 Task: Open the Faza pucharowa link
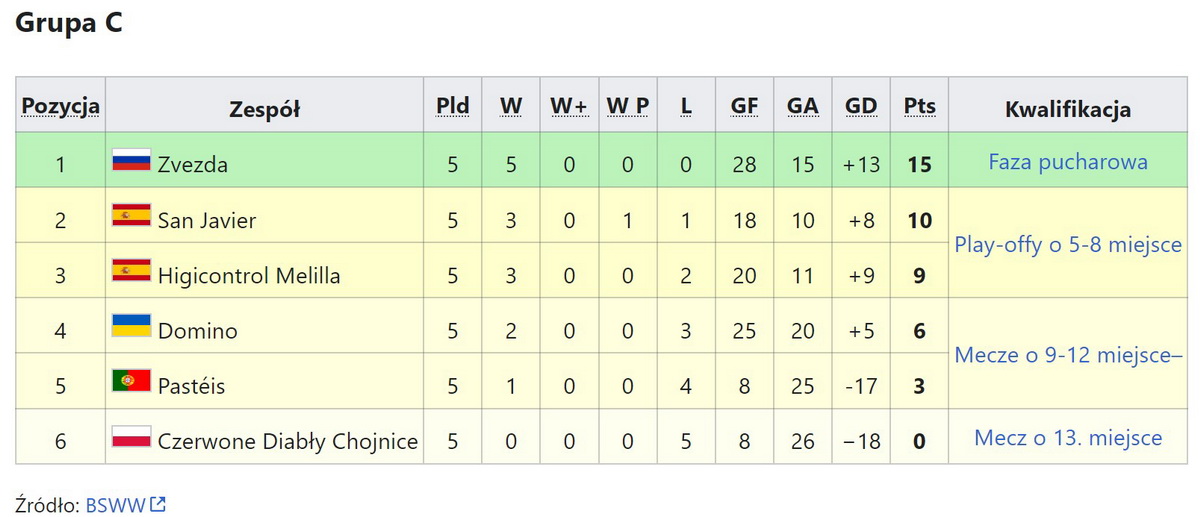(x=1067, y=162)
